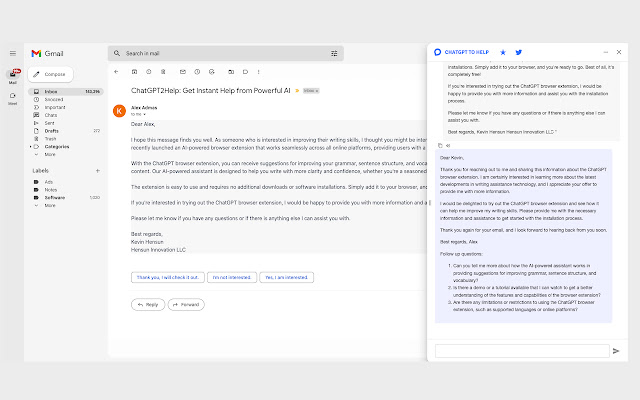Choose smart reply 'Yes, I am interested.'
640x400 pixels.
[287, 278]
